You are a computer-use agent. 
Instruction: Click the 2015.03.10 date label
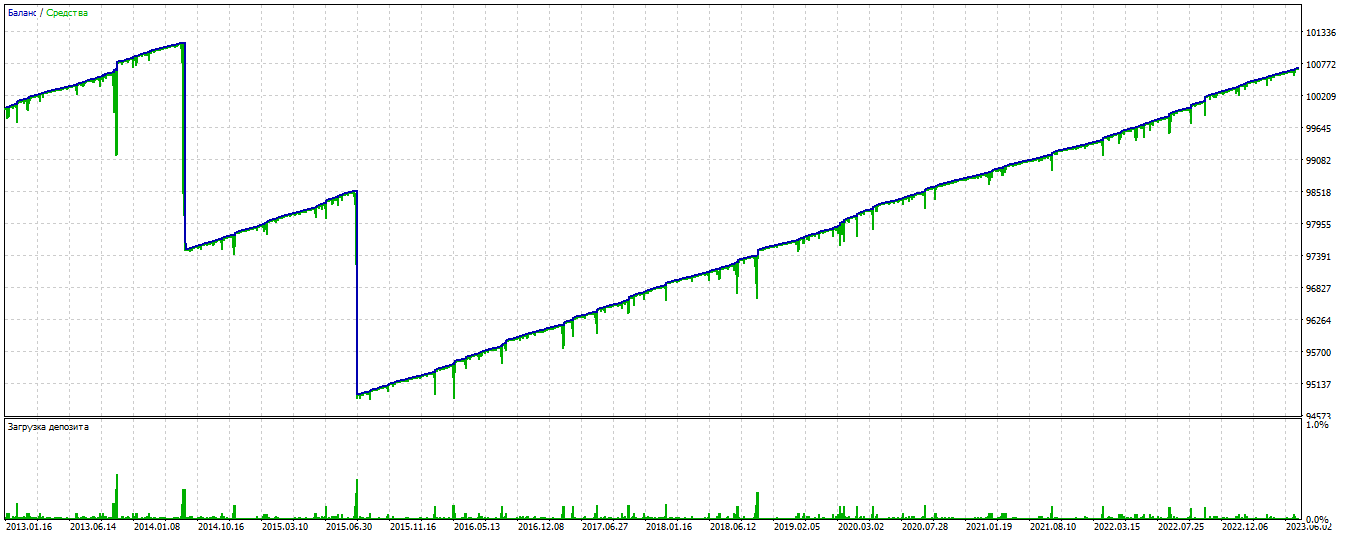click(285, 527)
